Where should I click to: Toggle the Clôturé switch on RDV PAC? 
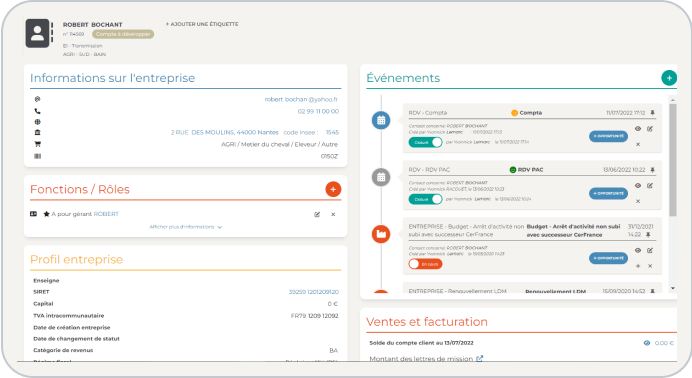(425, 199)
